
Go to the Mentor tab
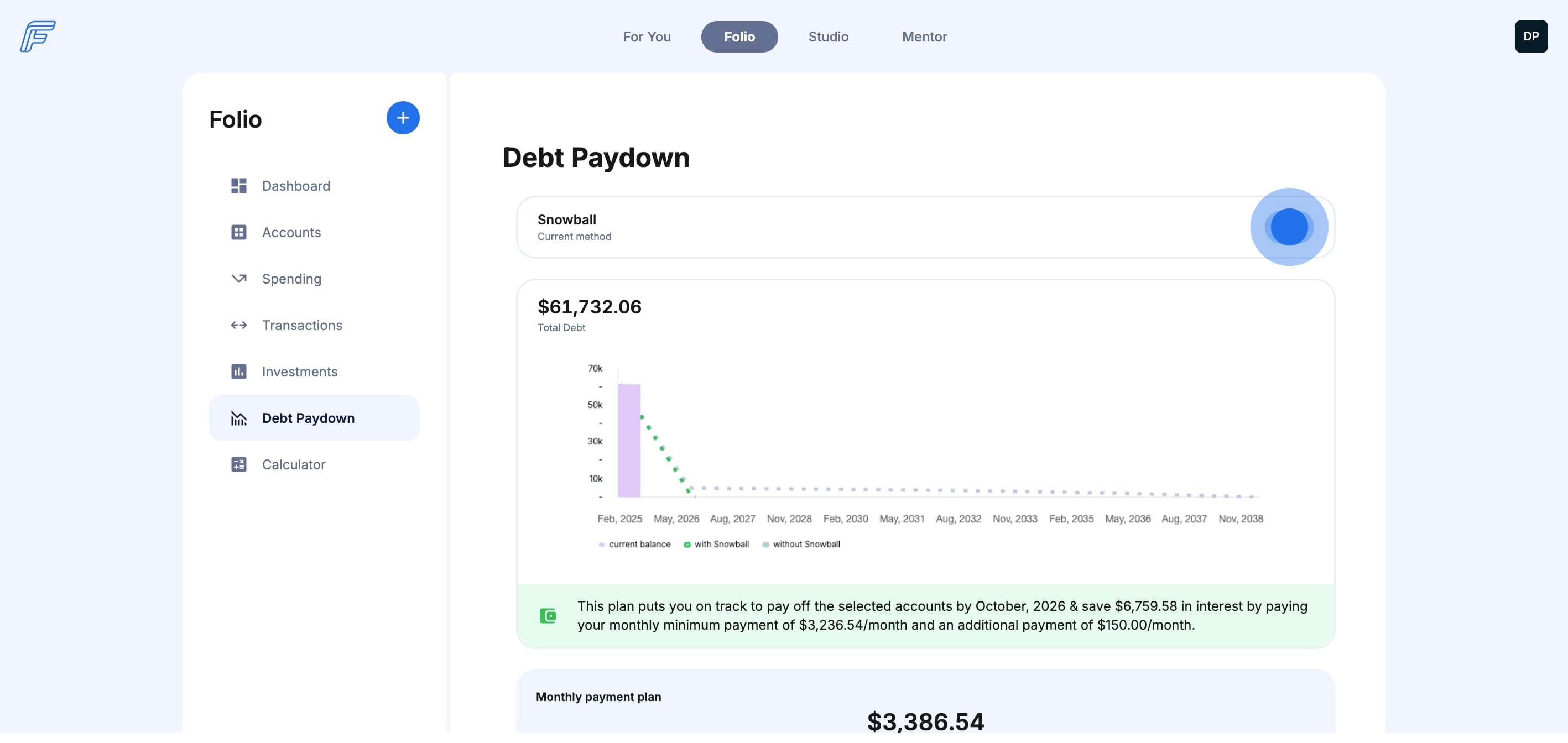(924, 37)
